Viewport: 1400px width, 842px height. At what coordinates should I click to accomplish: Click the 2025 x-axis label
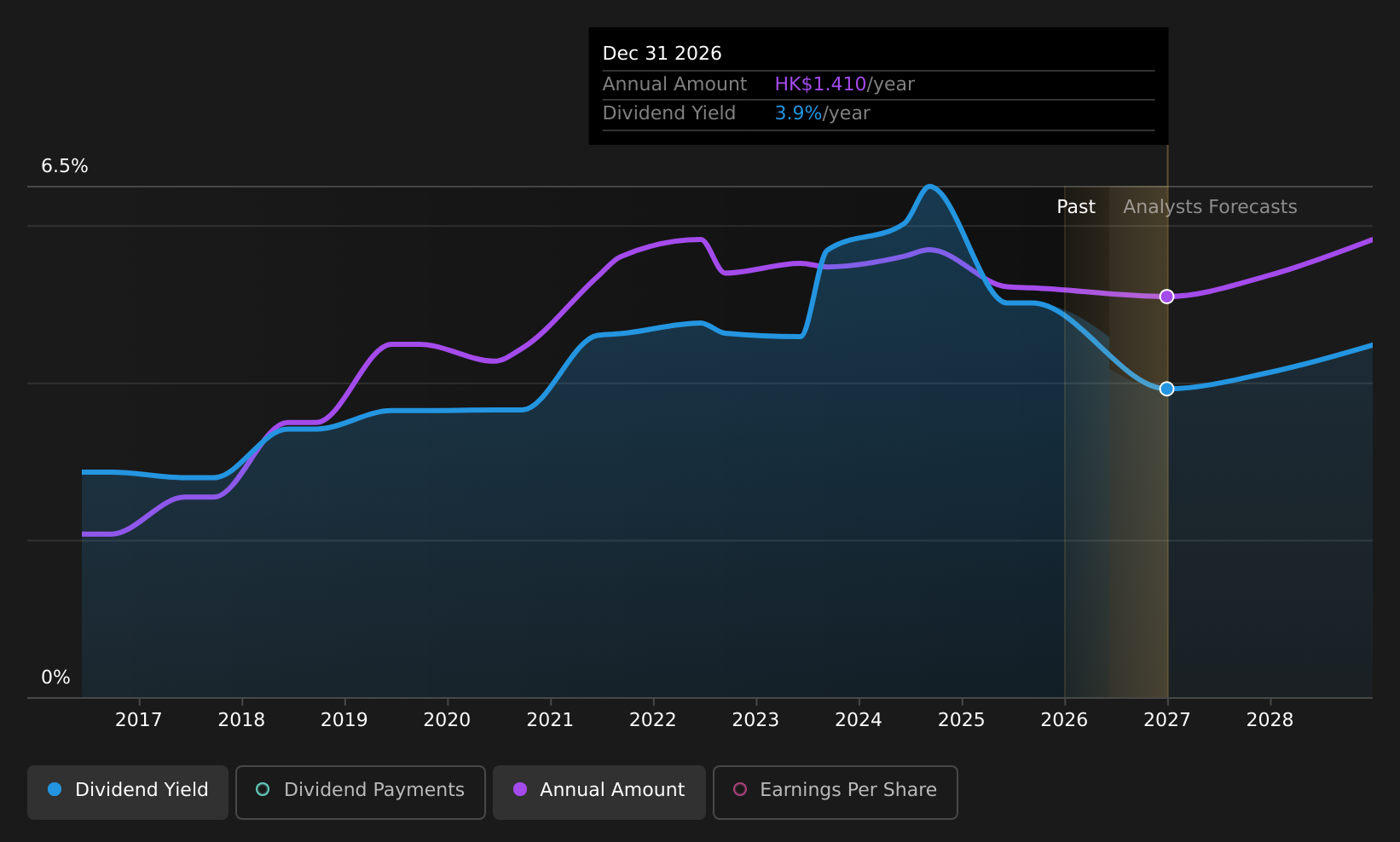[962, 720]
